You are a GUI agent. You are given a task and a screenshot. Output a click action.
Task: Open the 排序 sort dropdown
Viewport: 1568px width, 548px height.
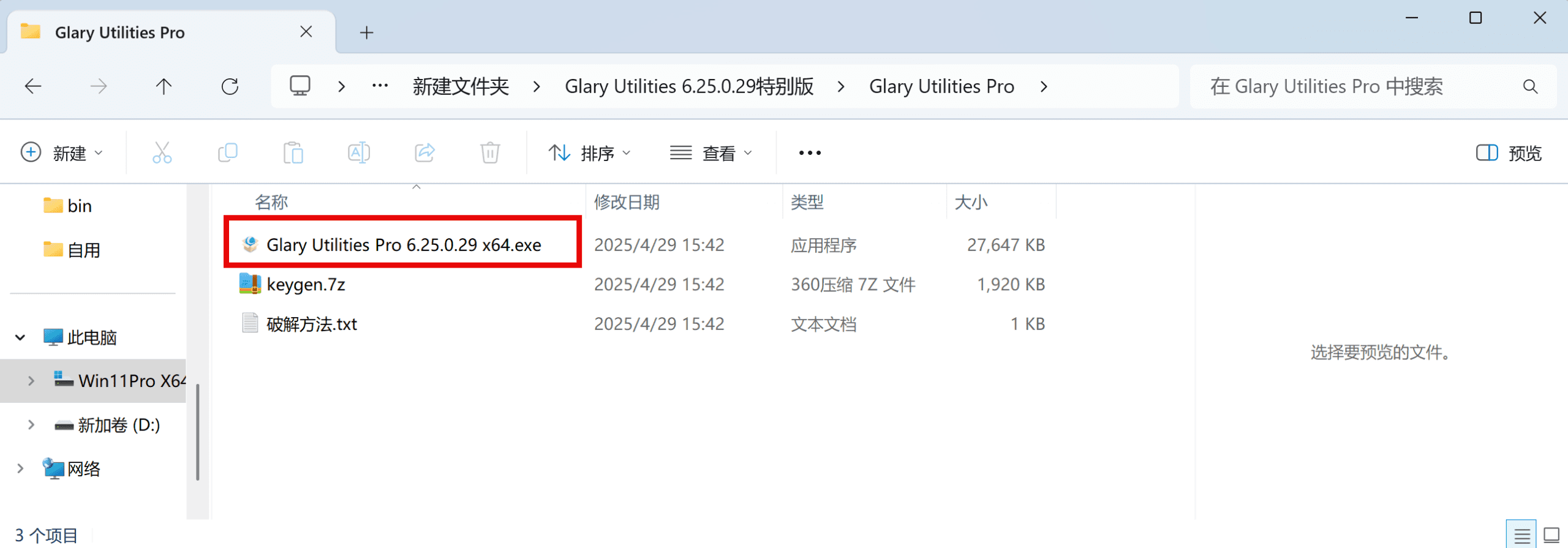(x=589, y=152)
